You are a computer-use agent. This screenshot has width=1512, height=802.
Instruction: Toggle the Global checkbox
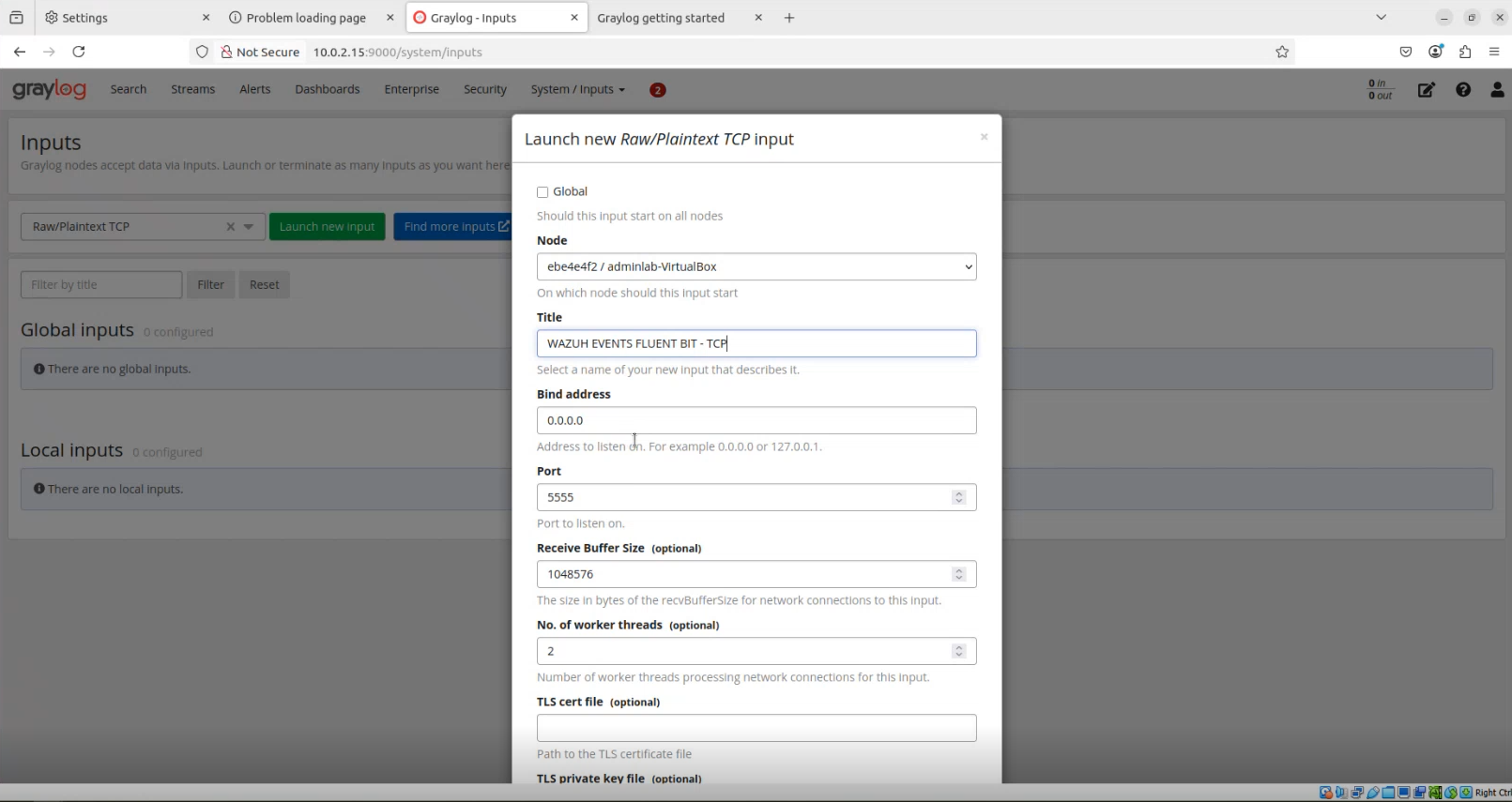(542, 192)
